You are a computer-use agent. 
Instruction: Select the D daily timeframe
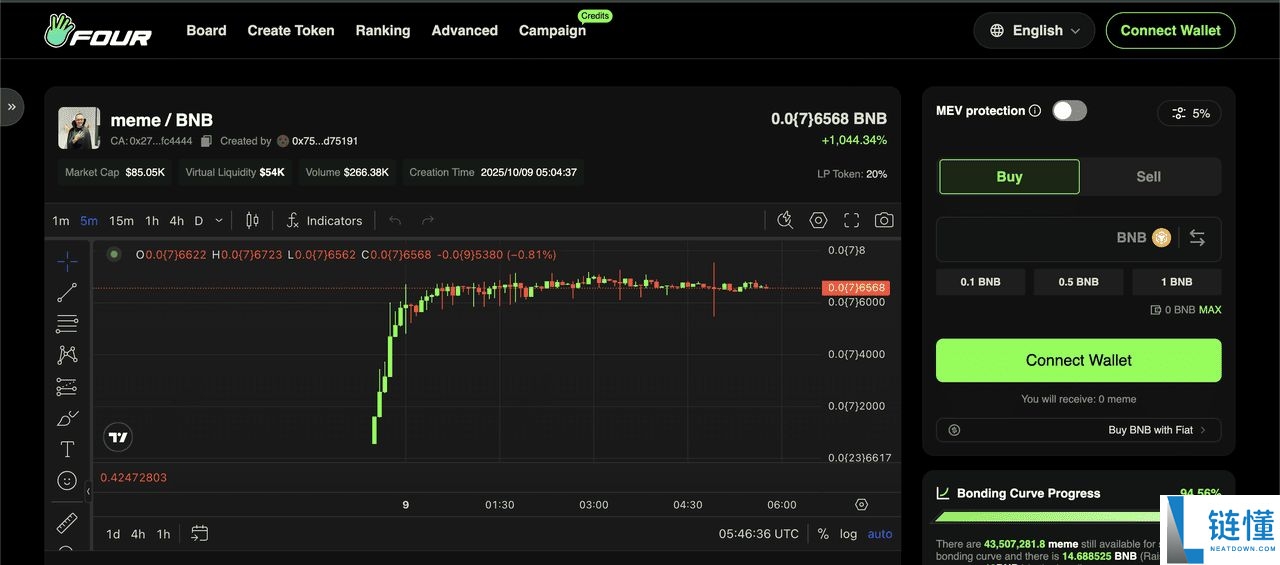pos(199,220)
